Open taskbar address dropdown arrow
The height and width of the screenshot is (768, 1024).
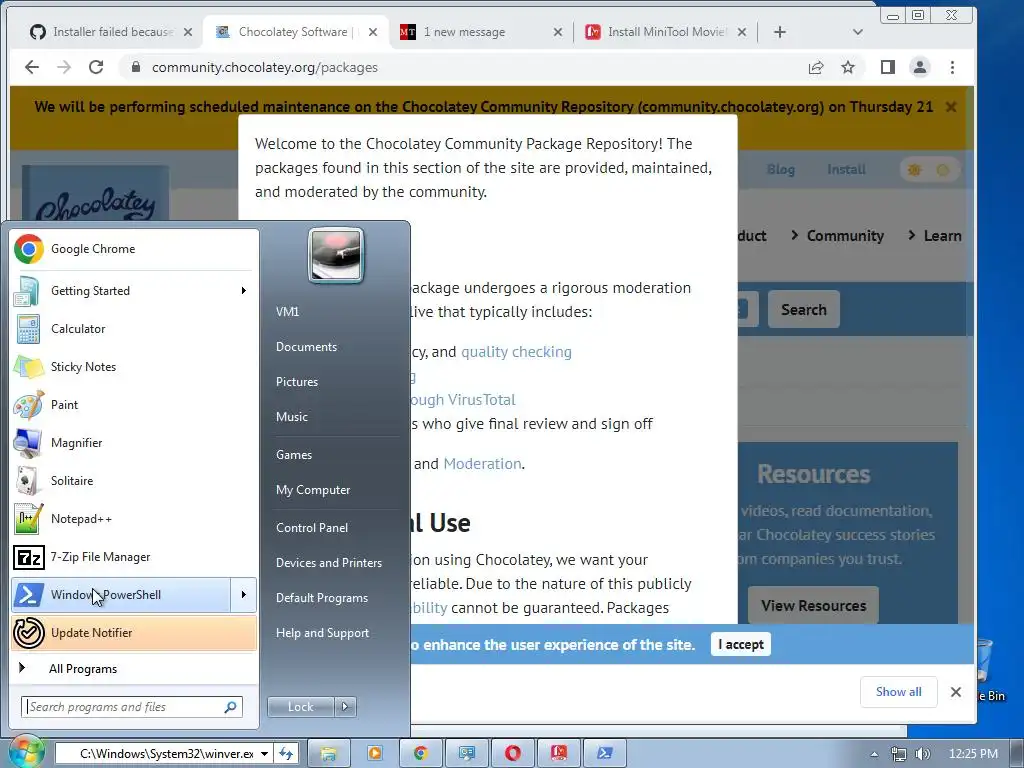(264, 754)
